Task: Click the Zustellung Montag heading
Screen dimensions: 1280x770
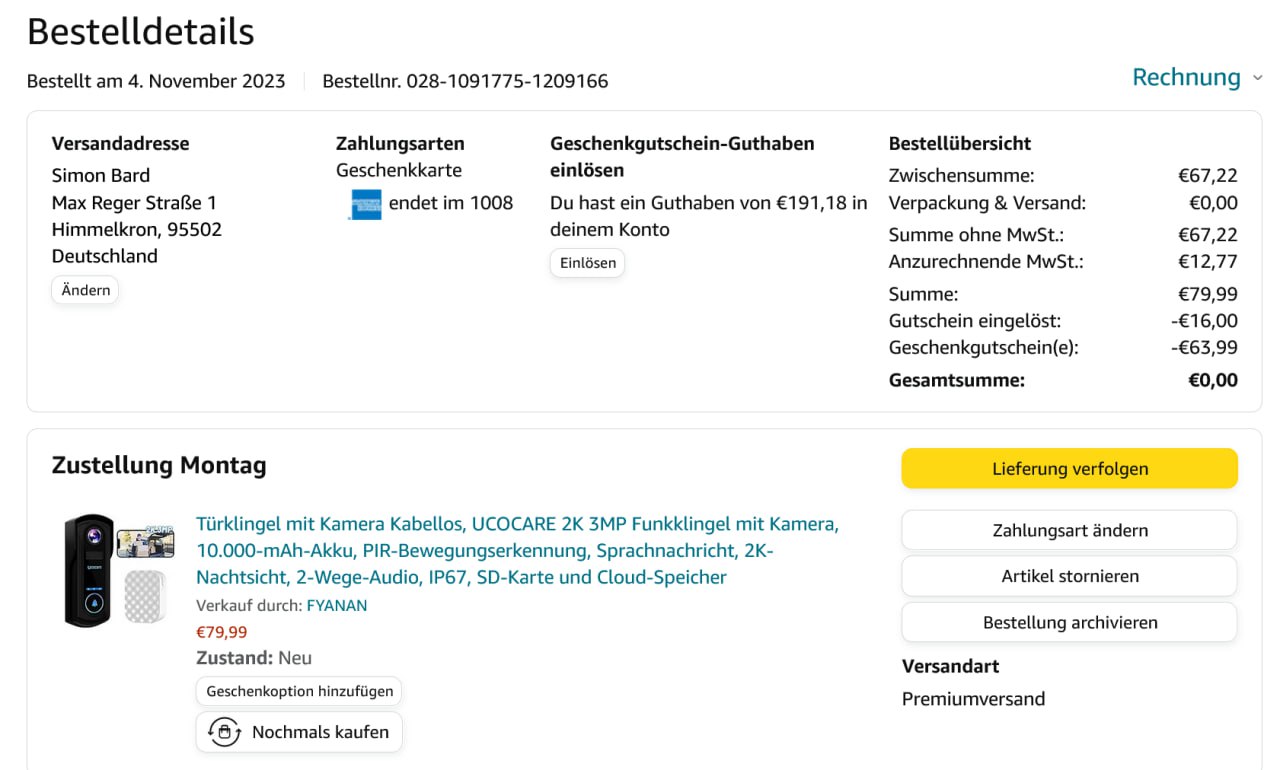Action: tap(159, 465)
